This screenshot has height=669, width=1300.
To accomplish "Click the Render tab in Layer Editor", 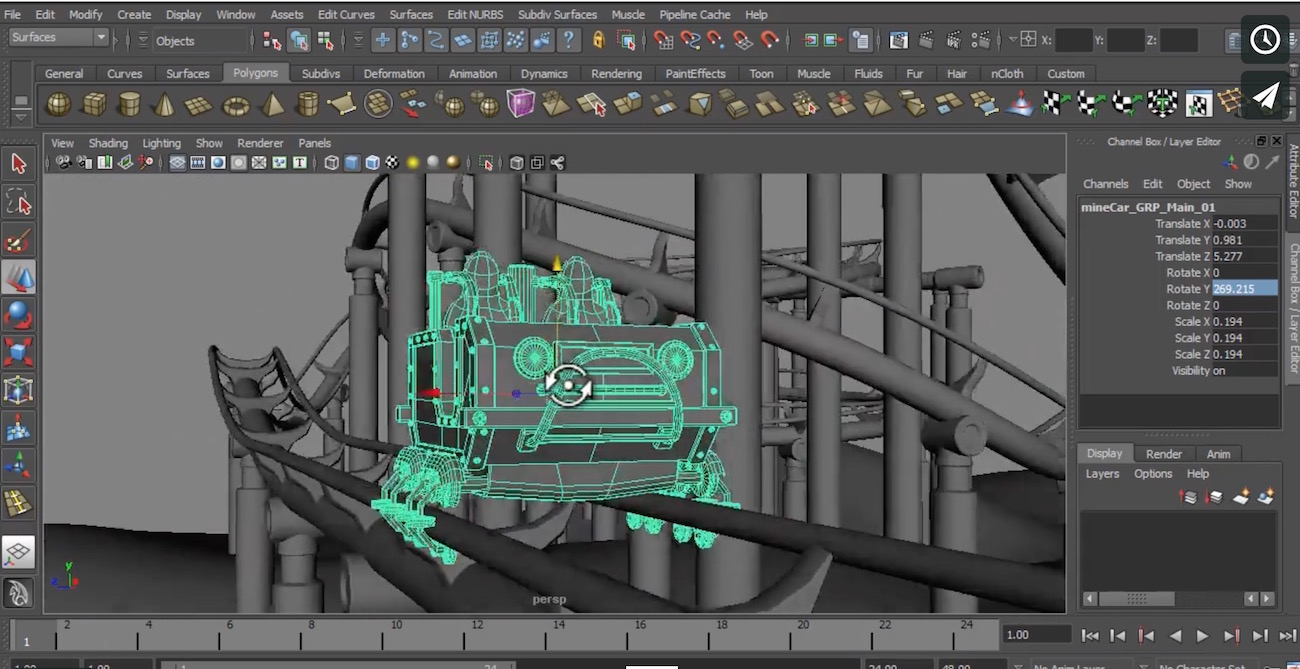I will click(x=1163, y=454).
